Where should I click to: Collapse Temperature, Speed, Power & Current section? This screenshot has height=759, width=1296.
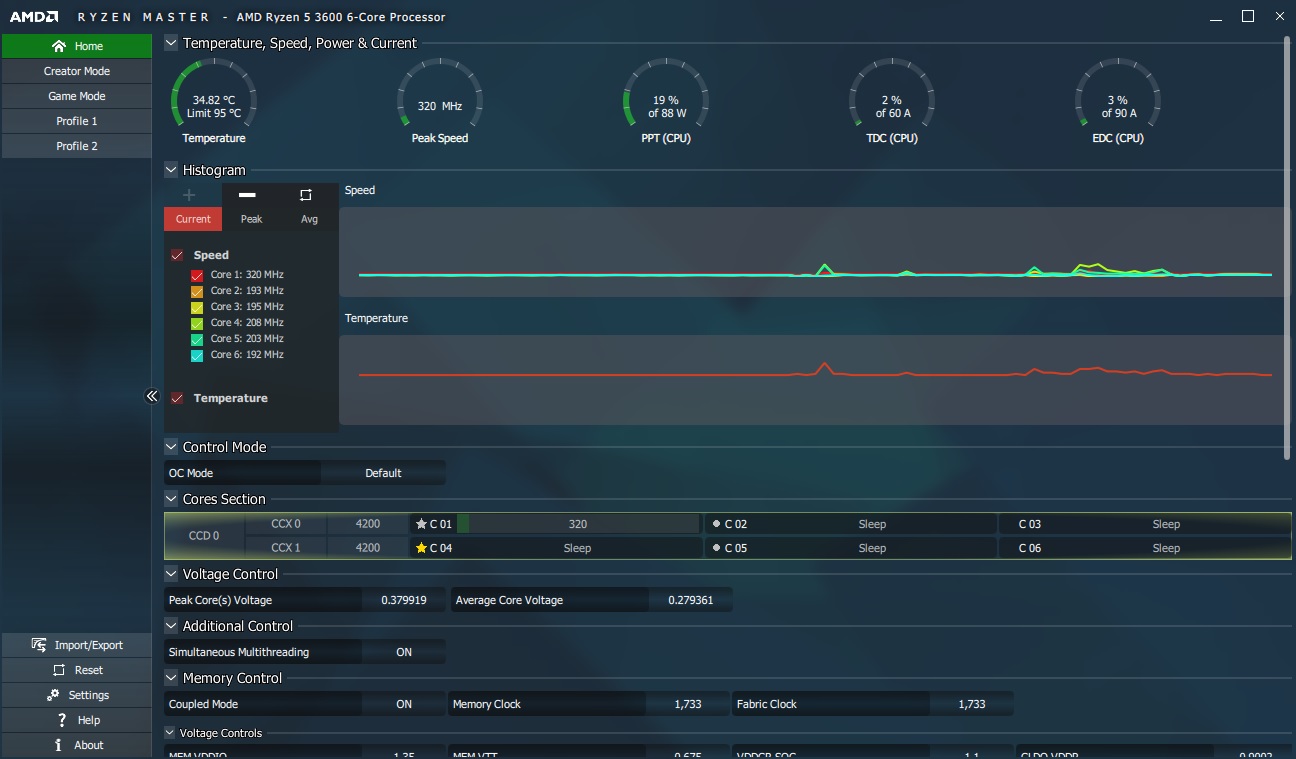coord(171,43)
